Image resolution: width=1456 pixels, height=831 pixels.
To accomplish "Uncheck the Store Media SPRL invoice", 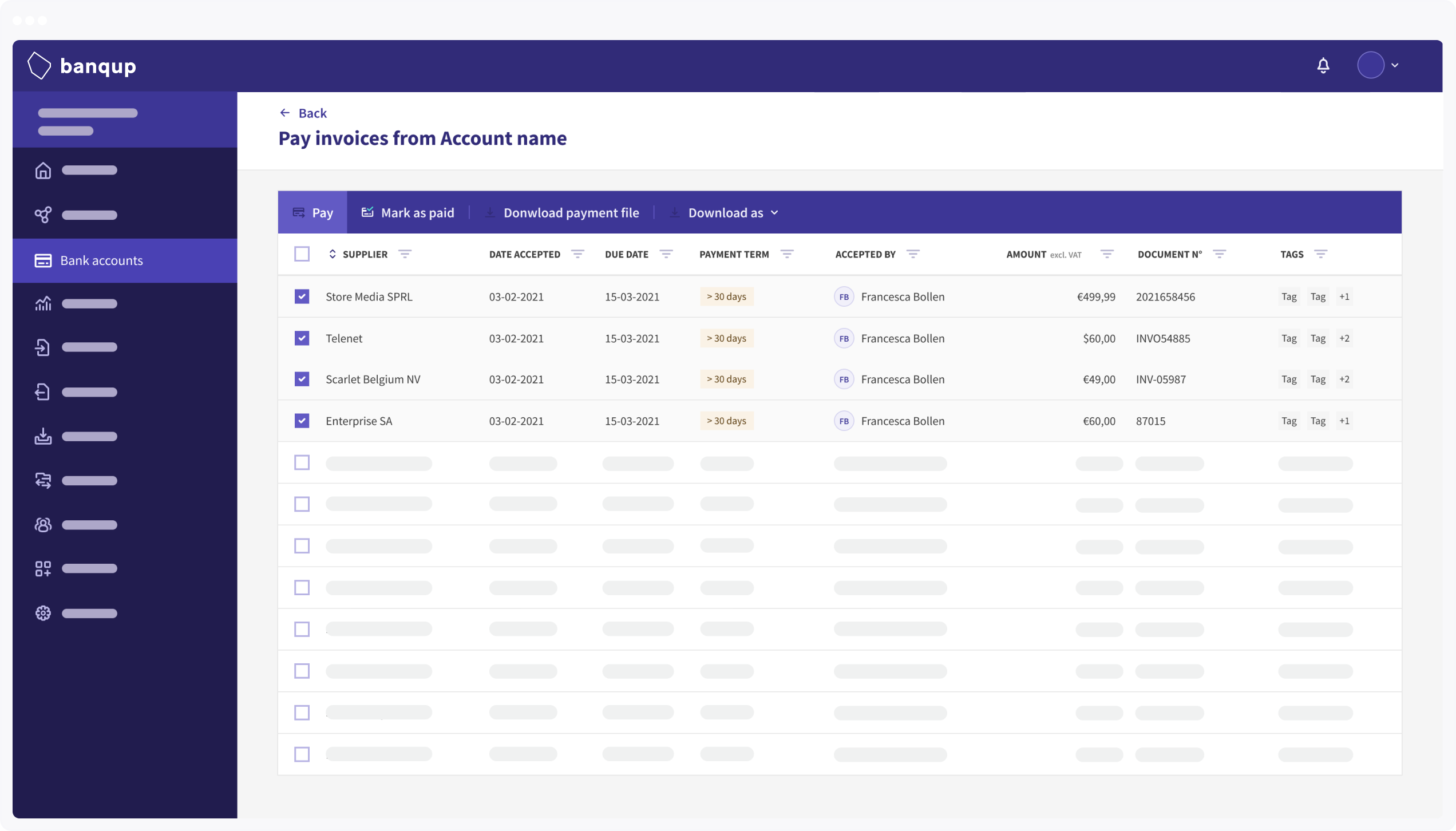I will pos(302,296).
